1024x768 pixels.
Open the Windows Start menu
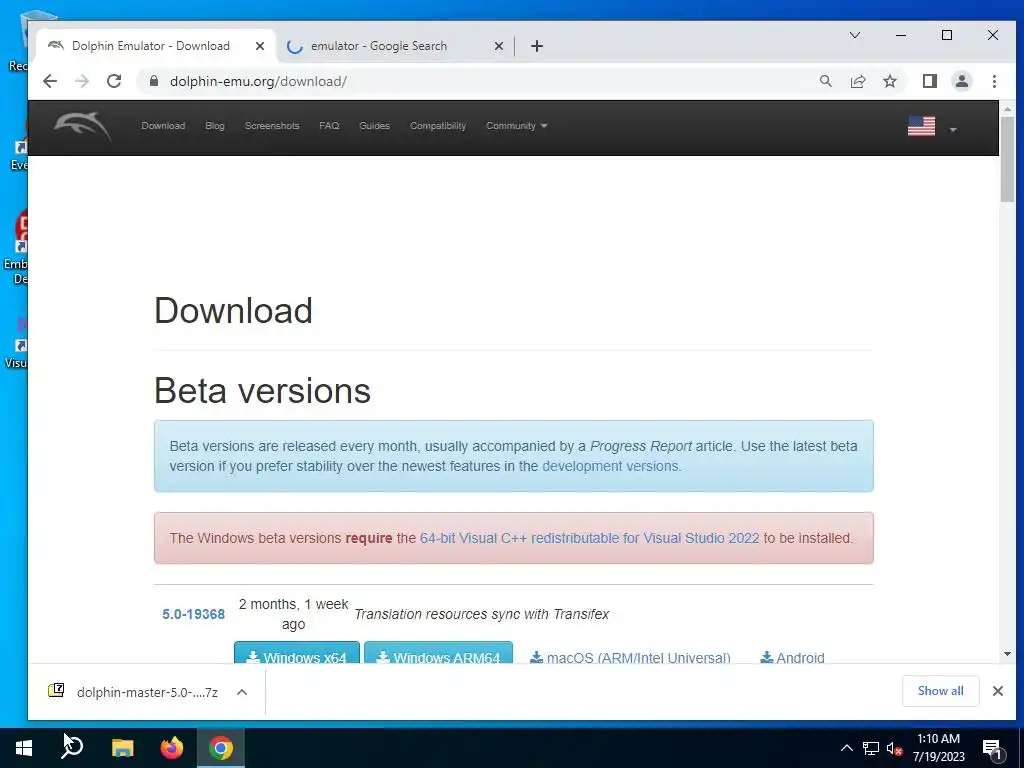click(24, 748)
